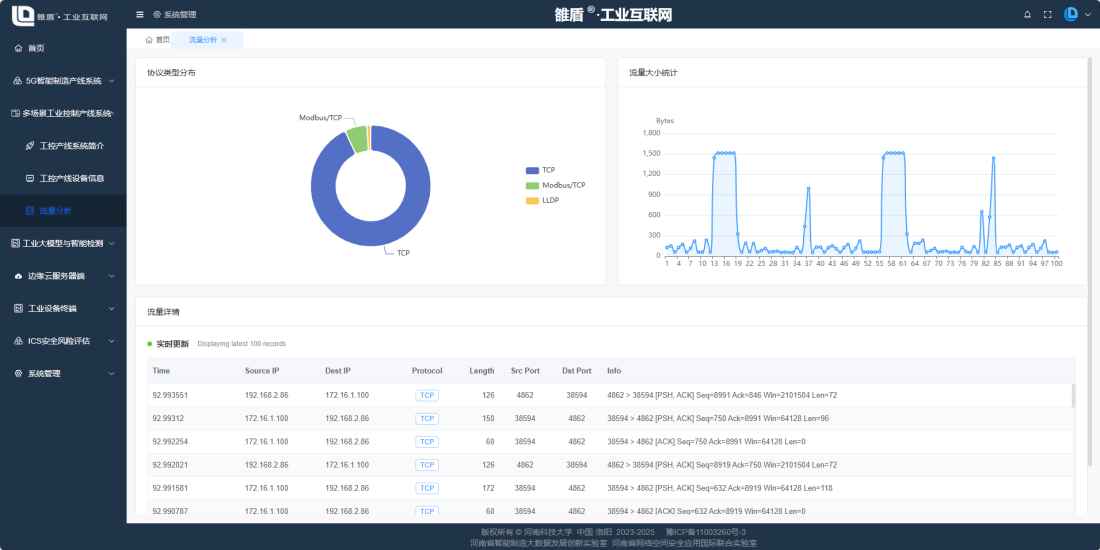
Task: Switch to the 首页 tab
Action: coord(157,40)
